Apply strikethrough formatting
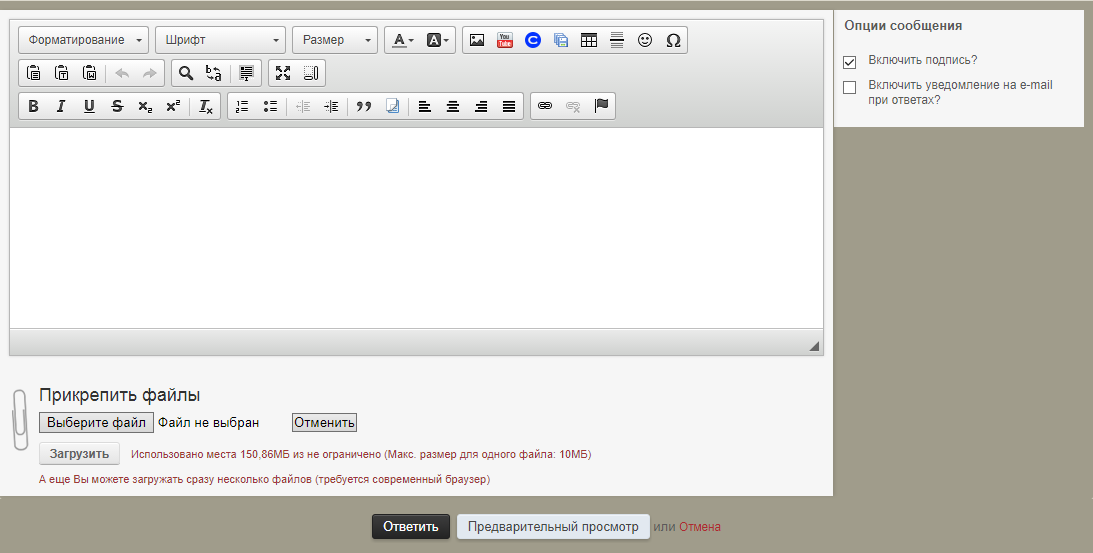Image resolution: width=1093 pixels, height=553 pixels. coord(117,106)
